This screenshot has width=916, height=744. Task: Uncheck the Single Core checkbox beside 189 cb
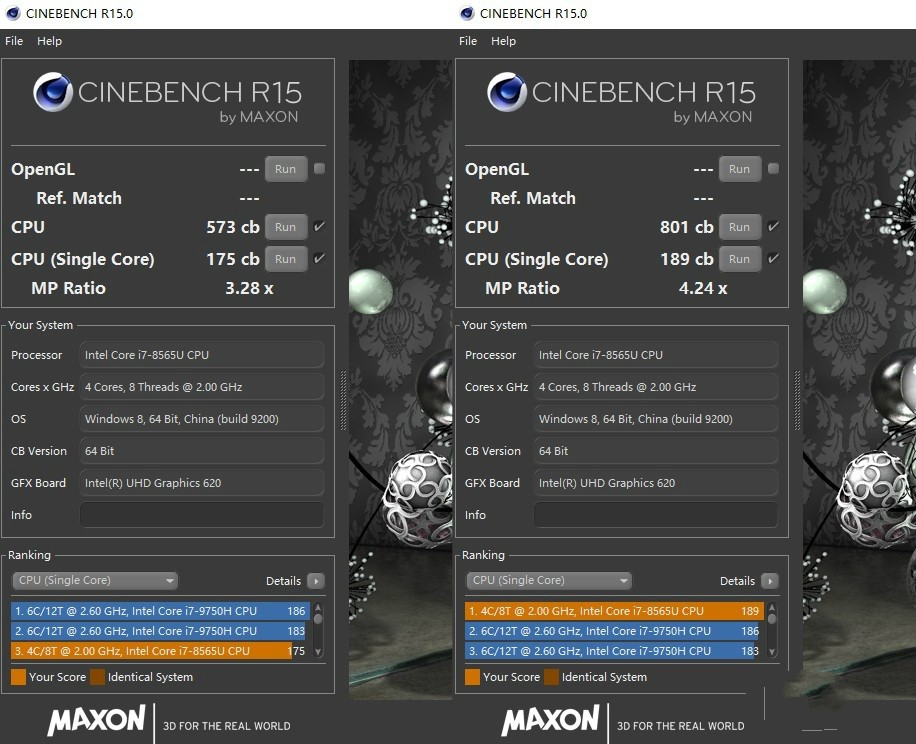(x=773, y=258)
